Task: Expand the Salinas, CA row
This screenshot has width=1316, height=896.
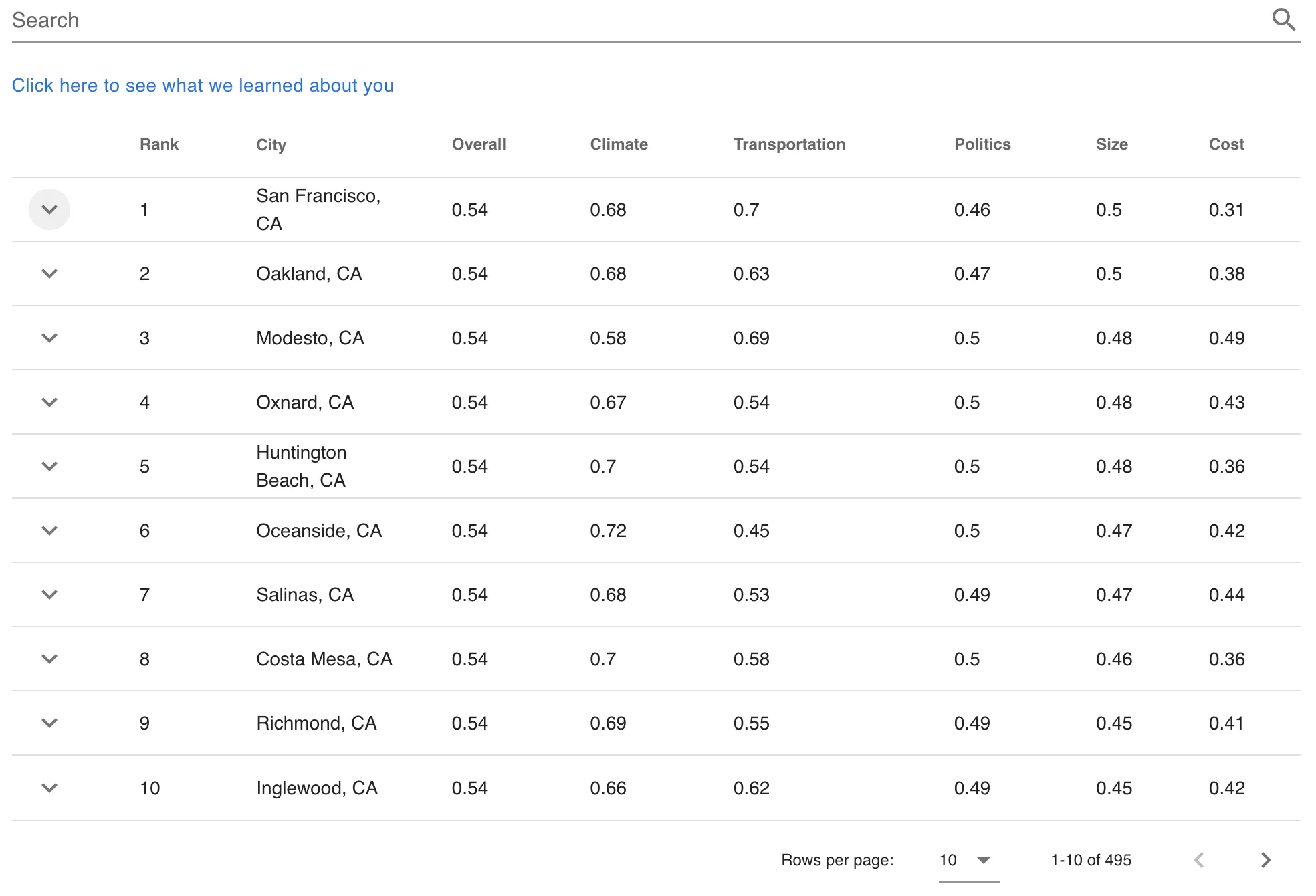Action: (49, 594)
